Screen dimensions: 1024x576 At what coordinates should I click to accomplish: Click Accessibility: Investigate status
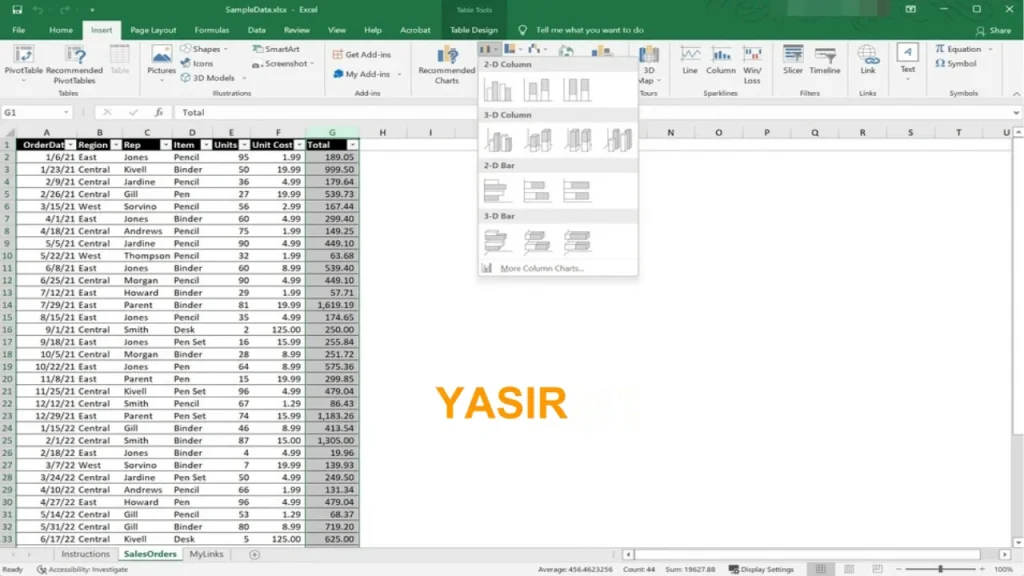[83, 569]
